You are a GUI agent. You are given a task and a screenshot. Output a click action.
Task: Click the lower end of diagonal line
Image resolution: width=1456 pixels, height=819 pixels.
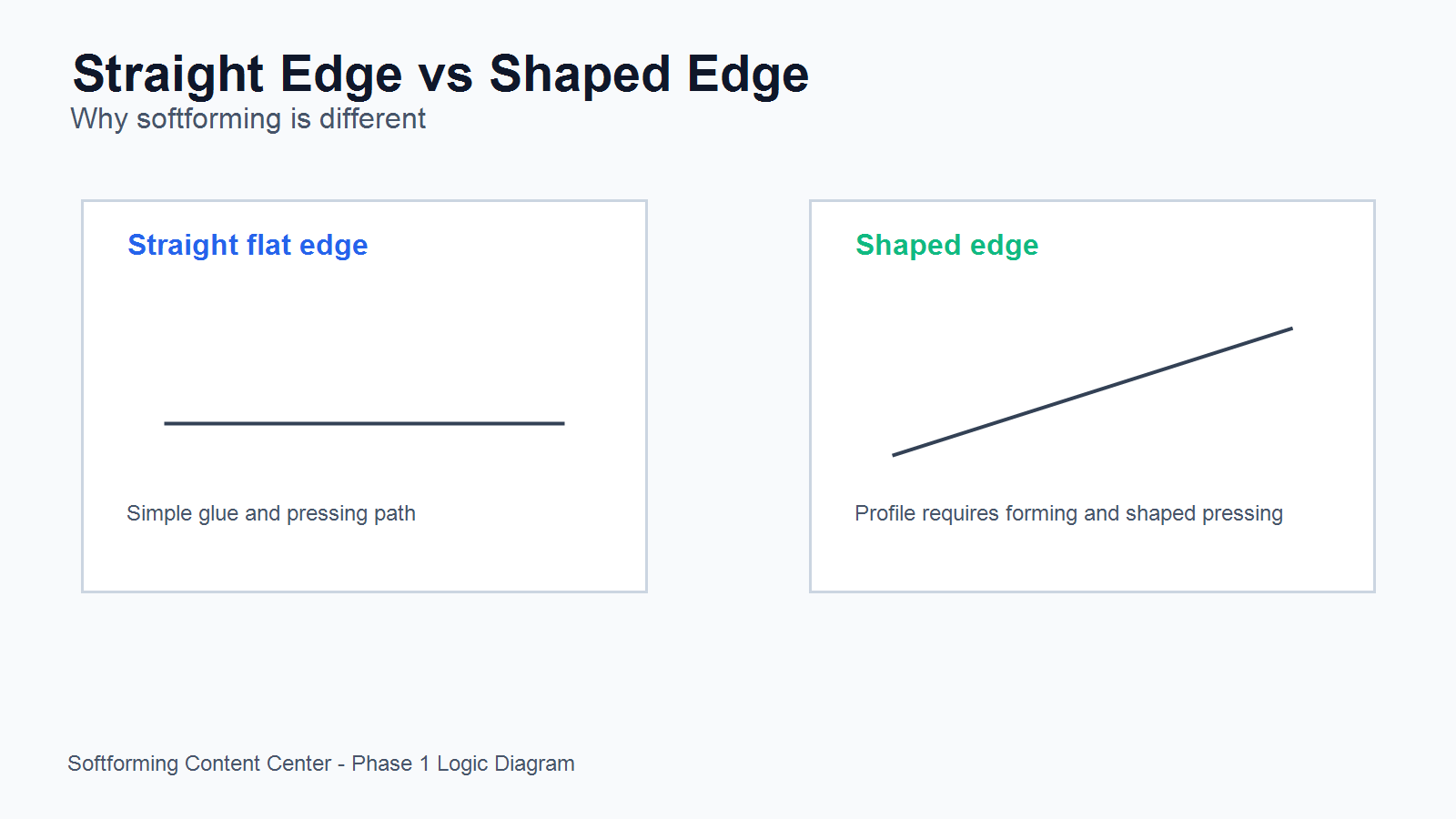click(x=894, y=455)
